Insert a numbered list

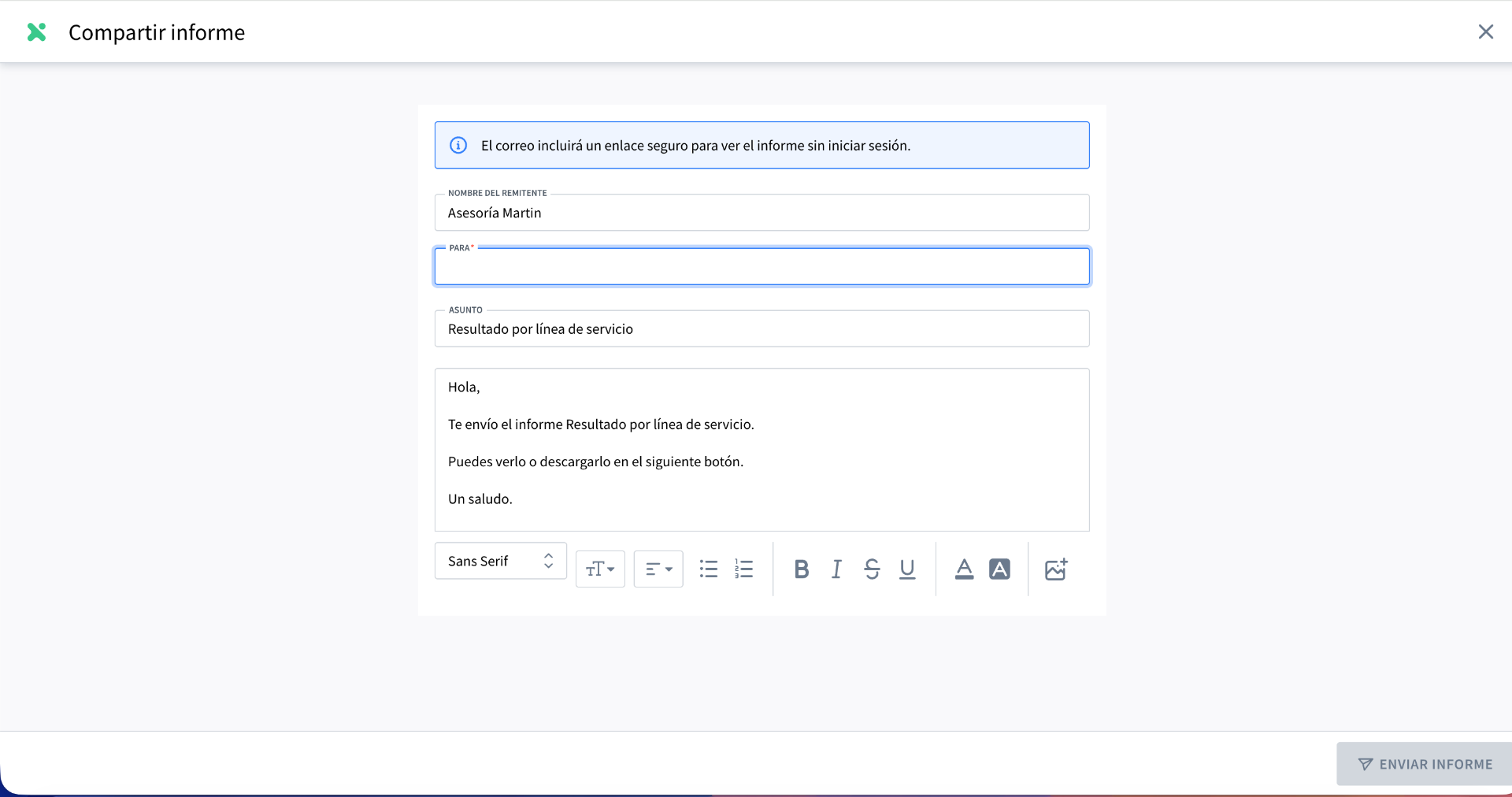click(x=744, y=569)
